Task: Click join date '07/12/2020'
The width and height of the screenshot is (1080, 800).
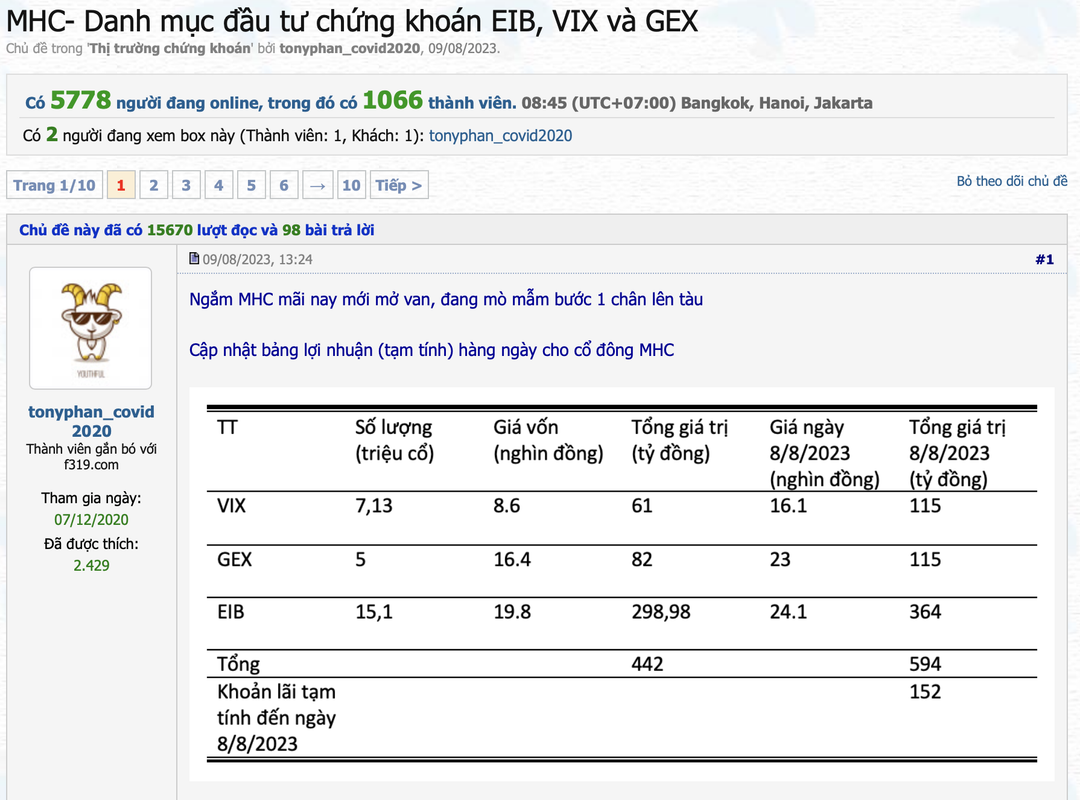Action: (x=91, y=520)
